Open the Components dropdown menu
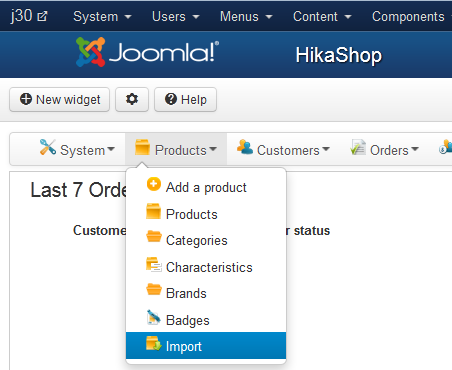 (x=412, y=16)
